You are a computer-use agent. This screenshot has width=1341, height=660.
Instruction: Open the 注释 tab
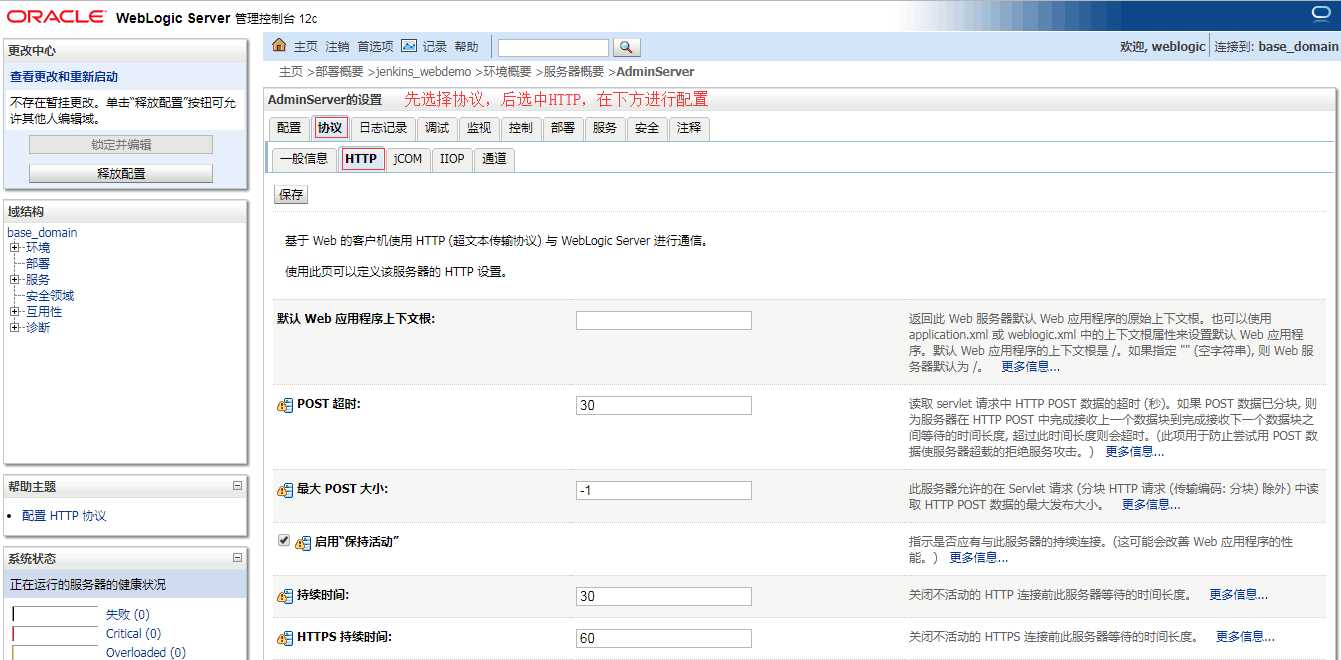689,128
